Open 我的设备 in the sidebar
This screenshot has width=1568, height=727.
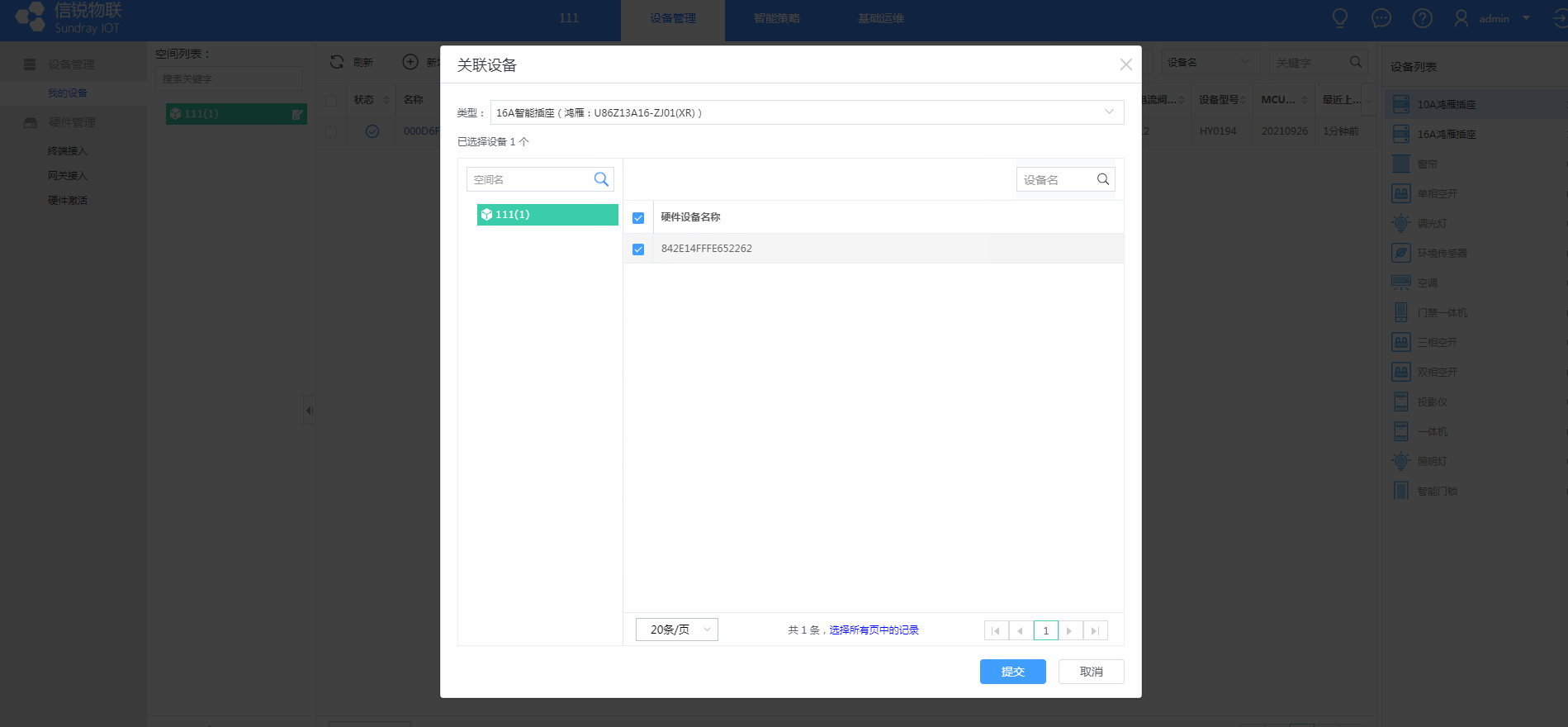[x=68, y=93]
